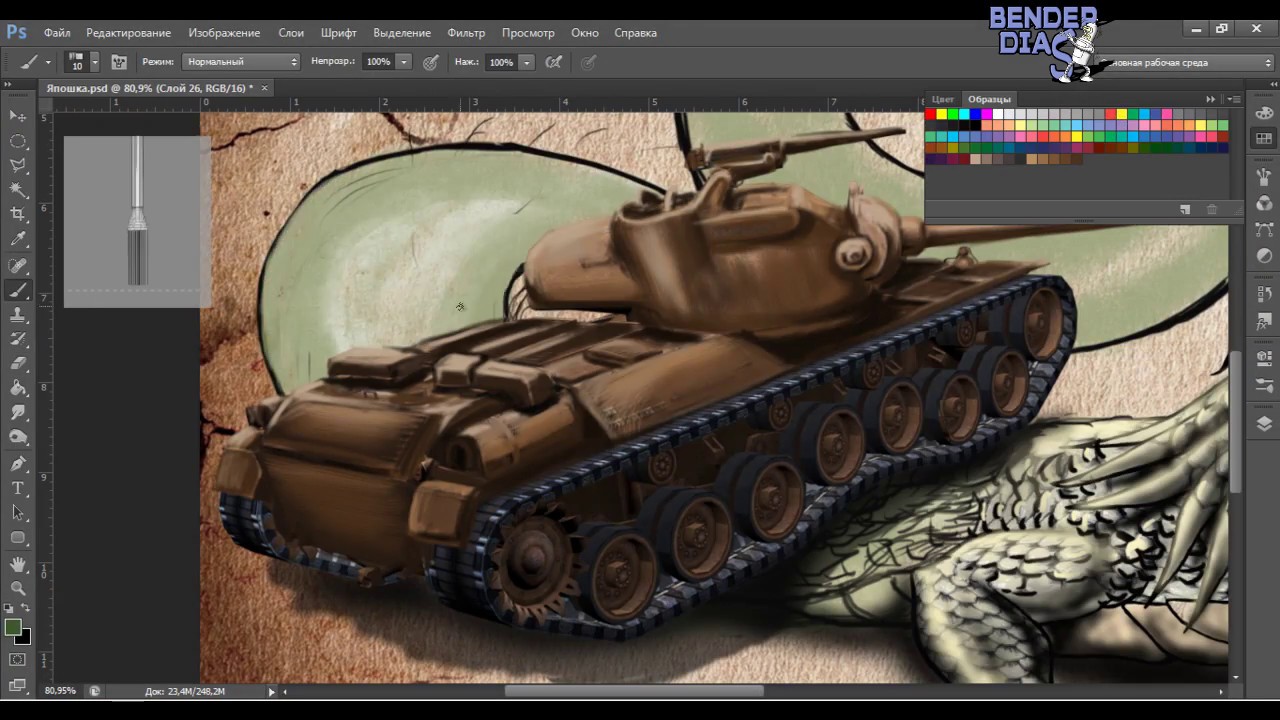Select the Elliptical Marquee tool
The height and width of the screenshot is (720, 1280).
click(18, 141)
